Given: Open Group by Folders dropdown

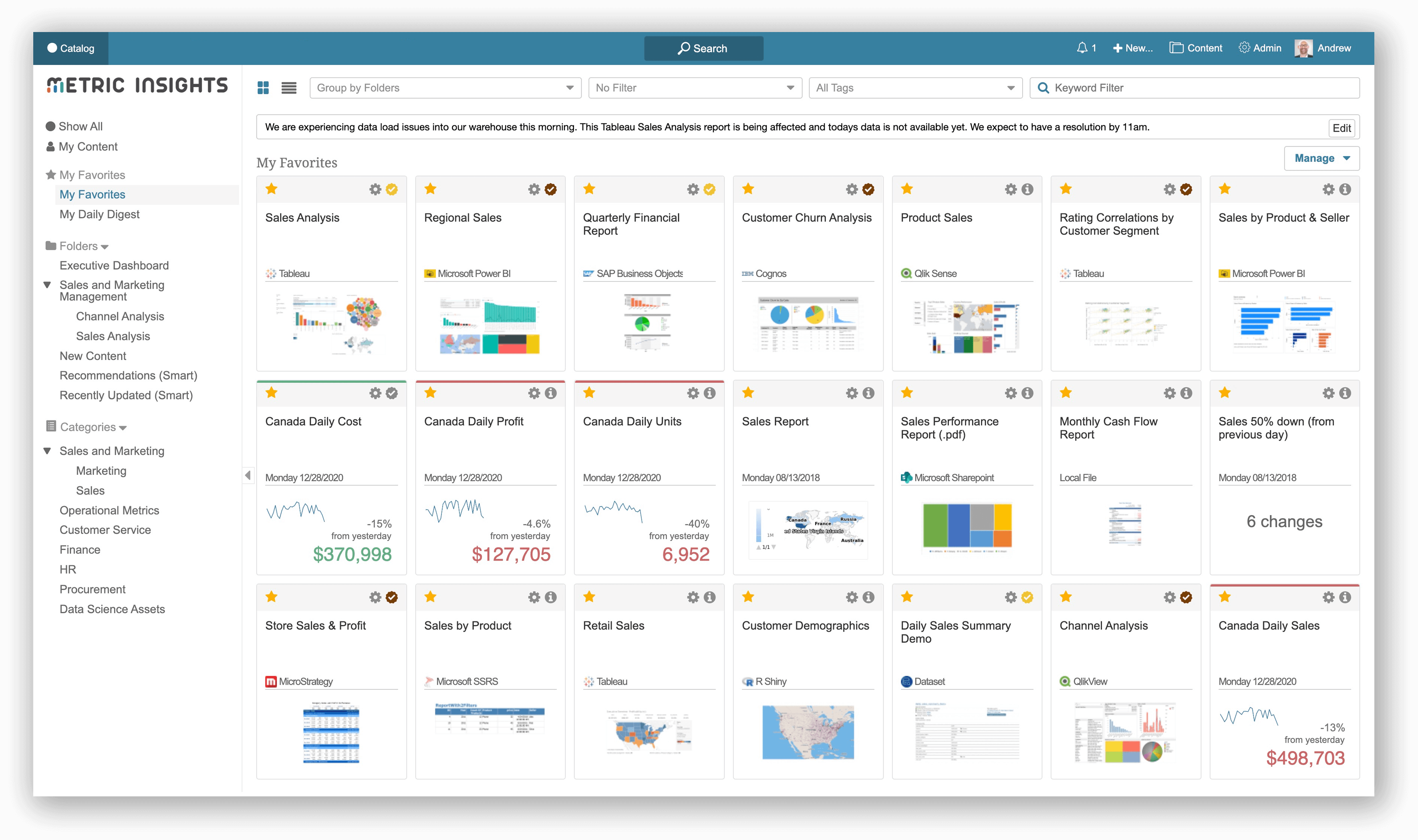Looking at the screenshot, I should 445,88.
